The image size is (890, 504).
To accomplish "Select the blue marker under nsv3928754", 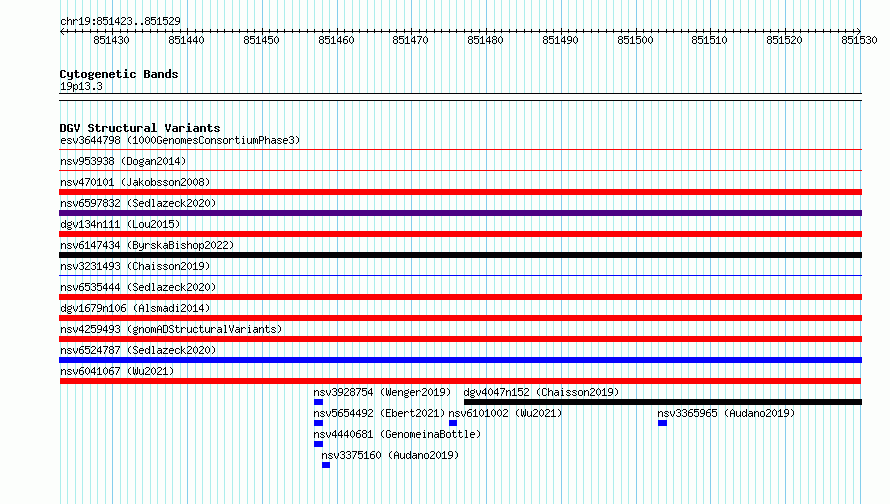I will pyautogui.click(x=318, y=402).
